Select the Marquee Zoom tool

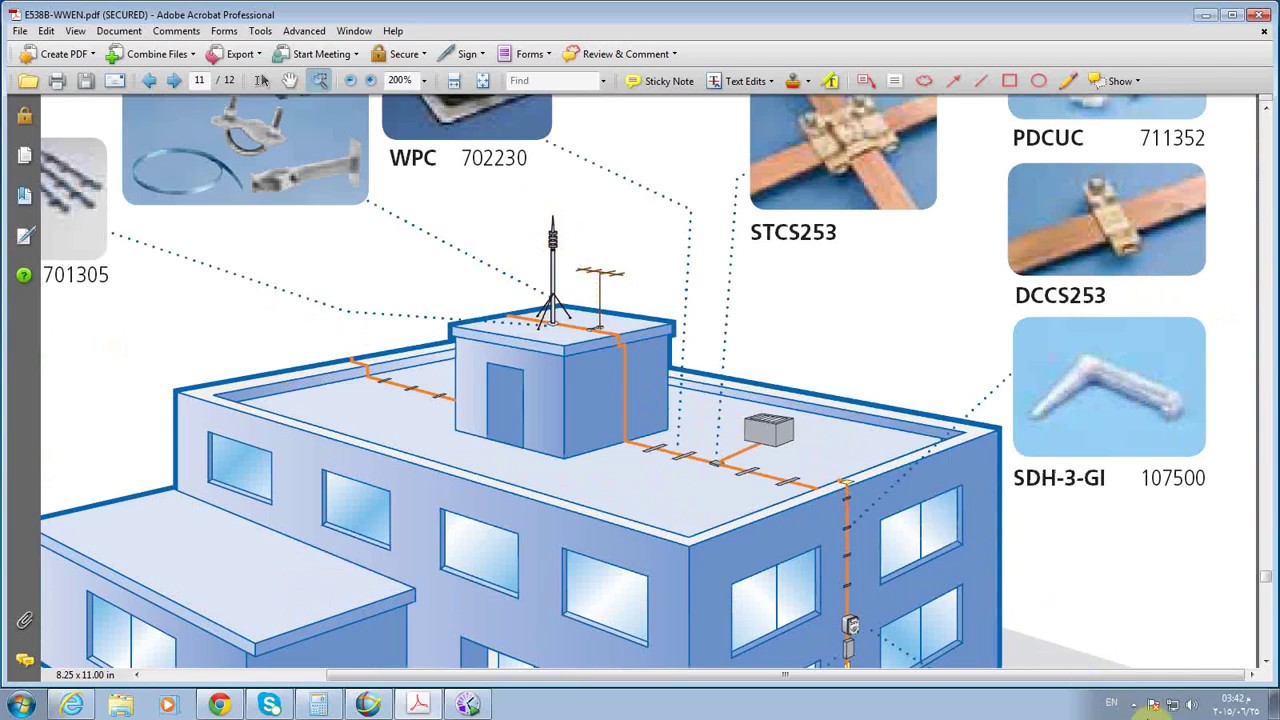(319, 81)
